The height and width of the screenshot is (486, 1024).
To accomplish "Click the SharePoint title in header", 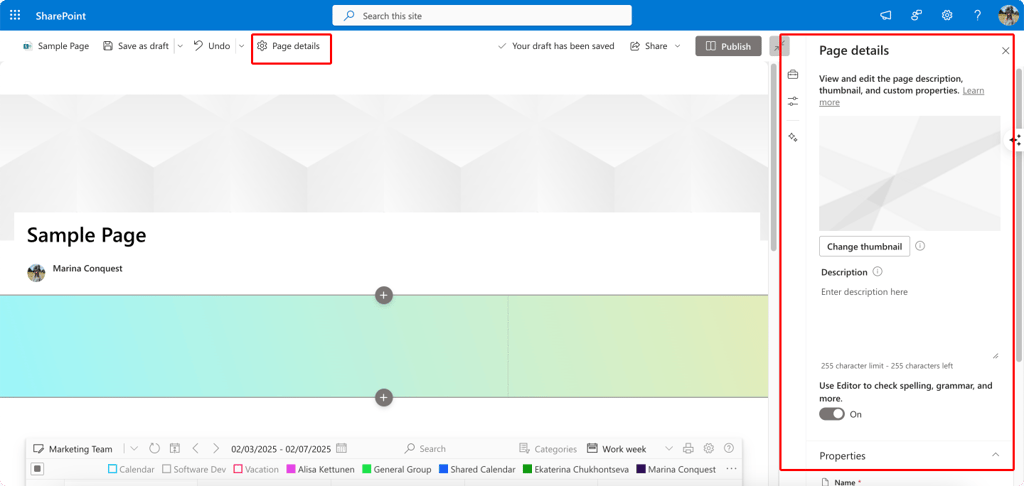I will click(61, 16).
